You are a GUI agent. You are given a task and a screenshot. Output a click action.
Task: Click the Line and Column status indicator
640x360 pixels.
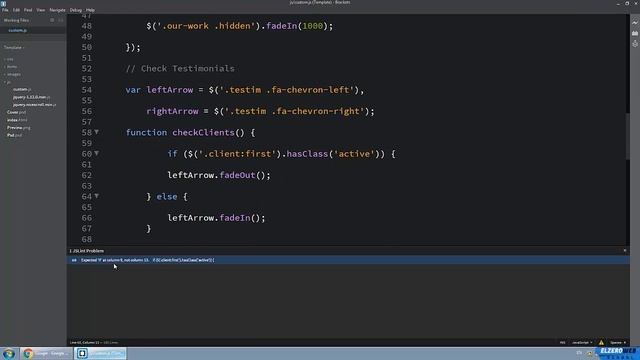pos(84,342)
